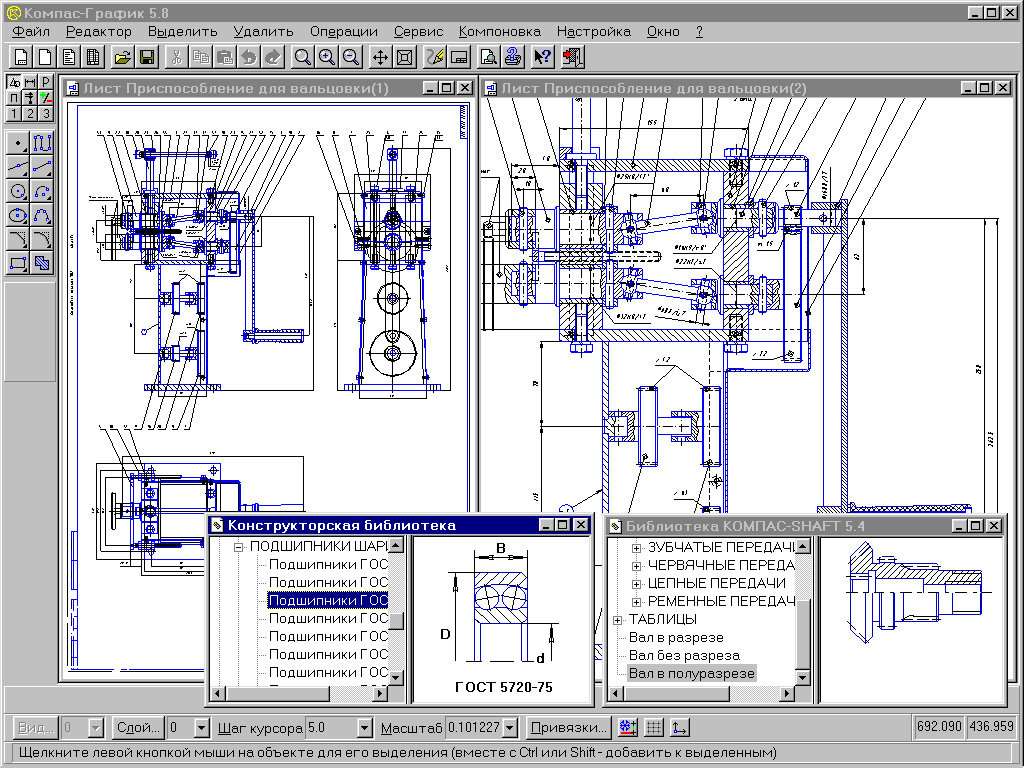
Task: Select 'Вал в полуразрезе' item
Action: [692, 673]
